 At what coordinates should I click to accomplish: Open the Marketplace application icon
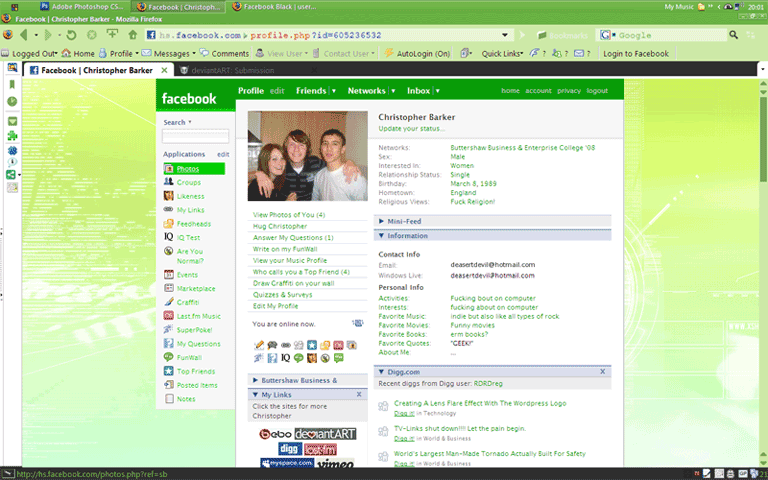point(168,288)
